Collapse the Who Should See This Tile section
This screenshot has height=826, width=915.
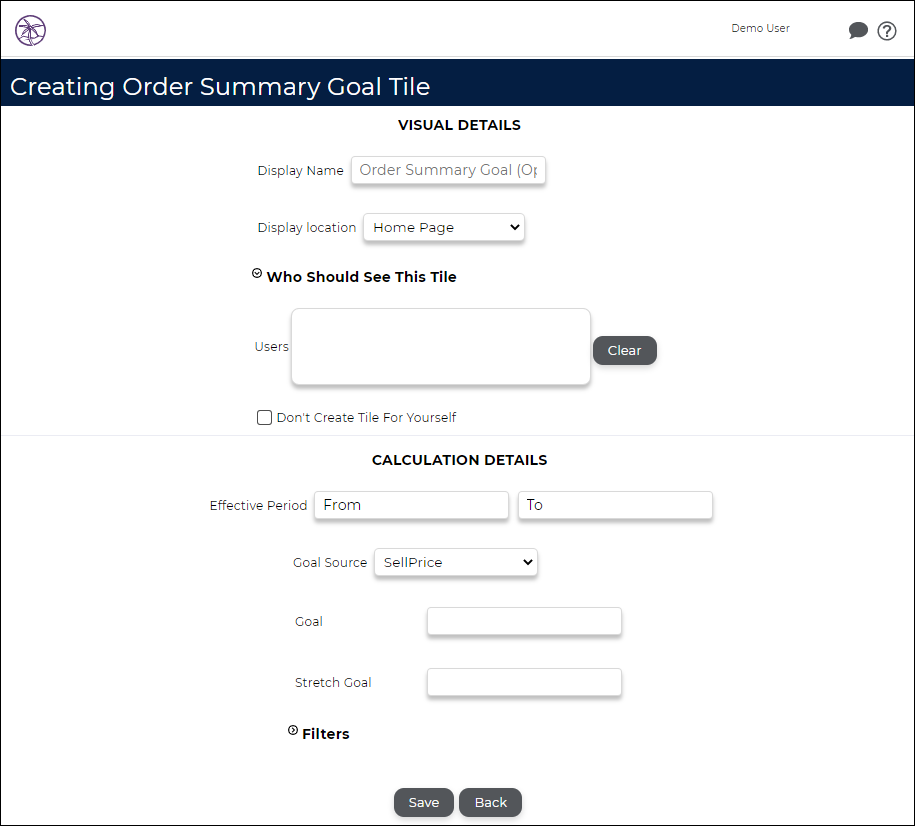point(256,271)
